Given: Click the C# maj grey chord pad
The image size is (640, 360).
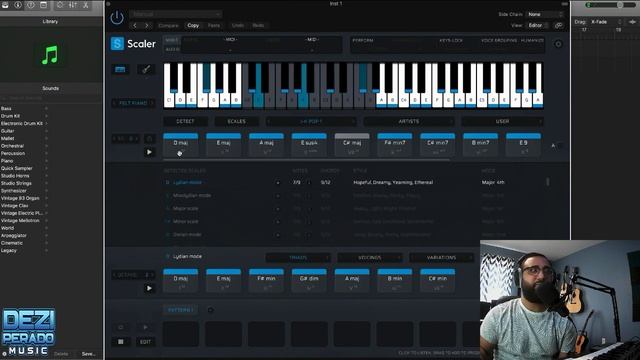Looking at the screenshot, I should click(x=352, y=145).
